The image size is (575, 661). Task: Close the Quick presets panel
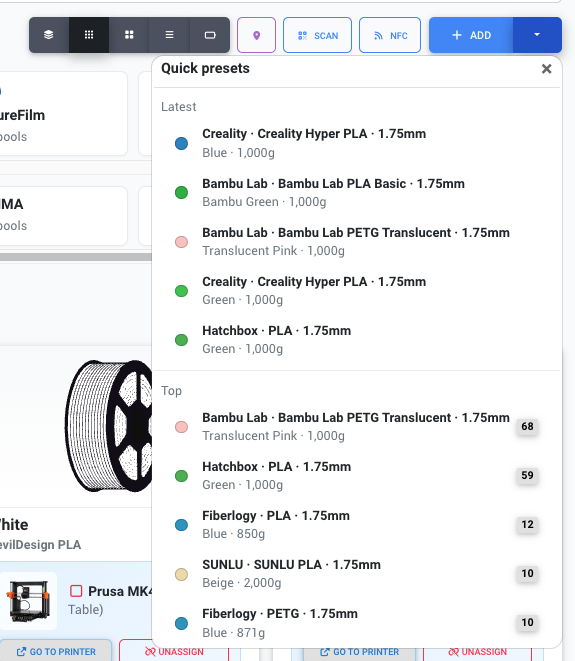[546, 69]
